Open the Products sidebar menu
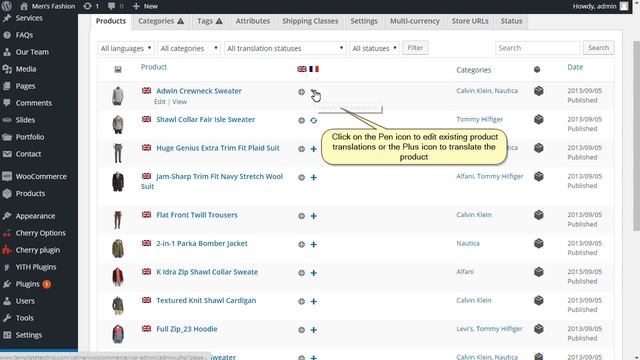 point(30,193)
